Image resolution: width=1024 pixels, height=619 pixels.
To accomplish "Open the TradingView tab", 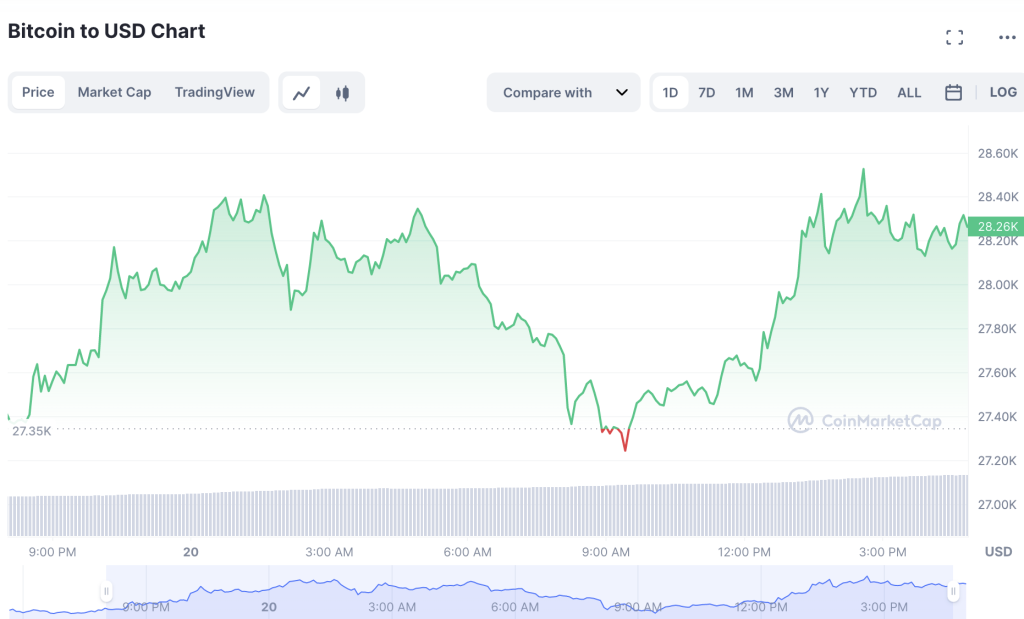I will (x=215, y=92).
